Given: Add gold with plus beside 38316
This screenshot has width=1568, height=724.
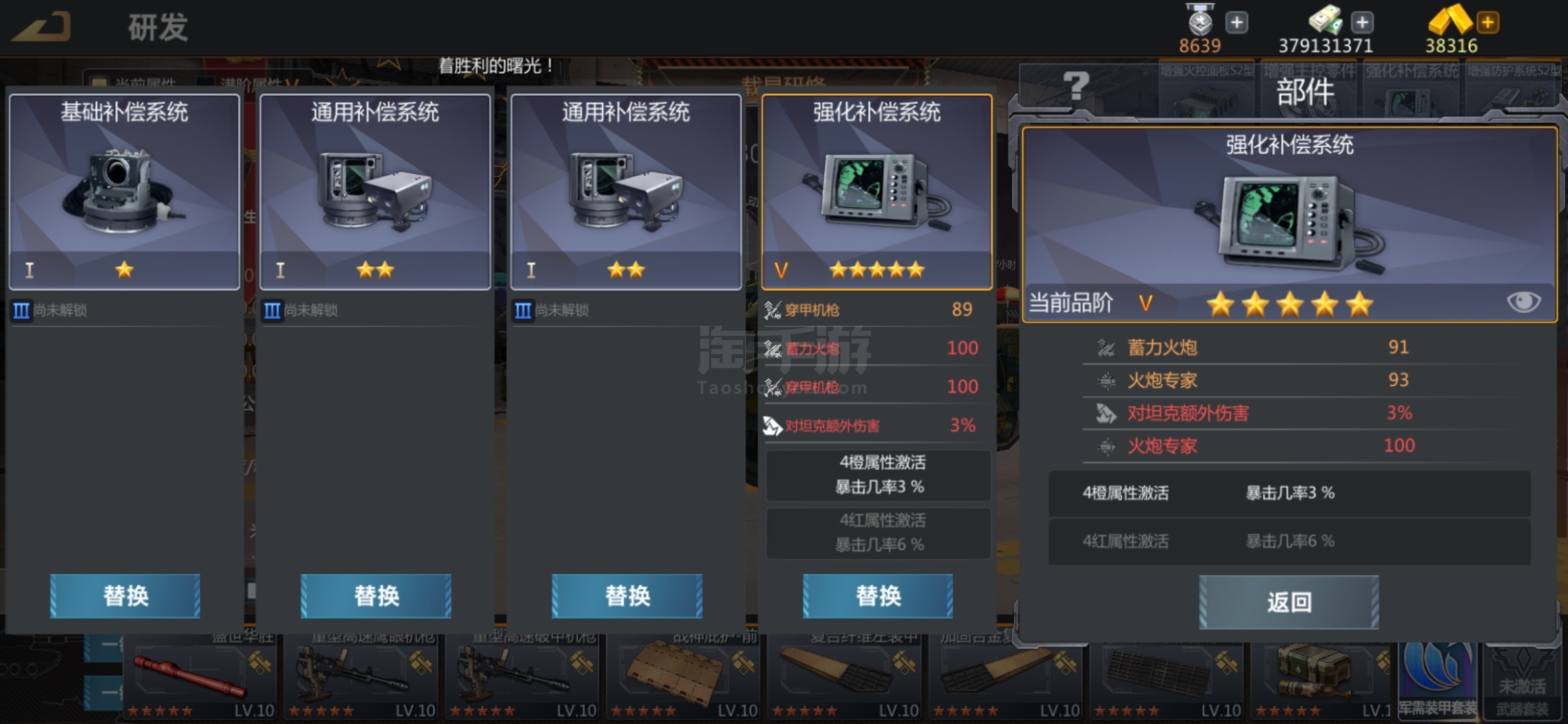Looking at the screenshot, I should point(1488,22).
